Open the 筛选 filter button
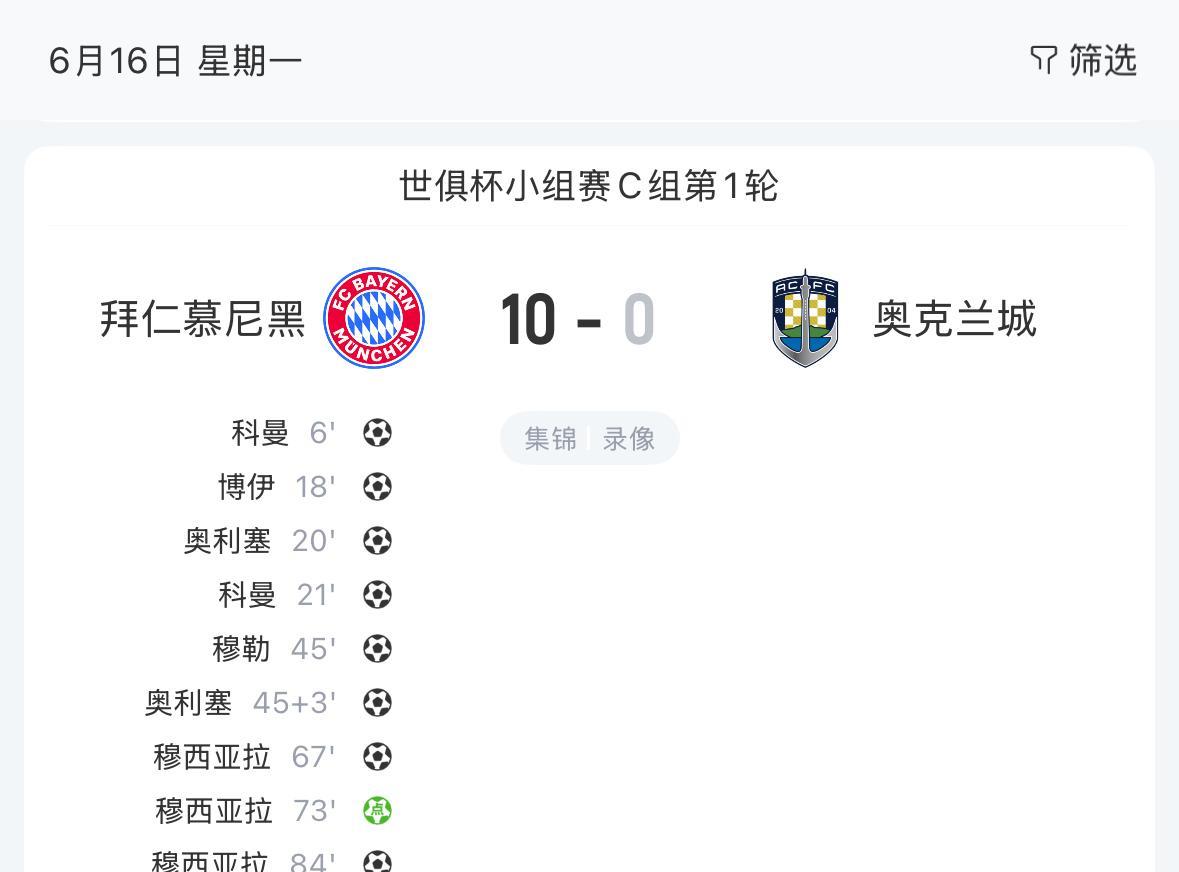1179x872 pixels. click(1083, 60)
